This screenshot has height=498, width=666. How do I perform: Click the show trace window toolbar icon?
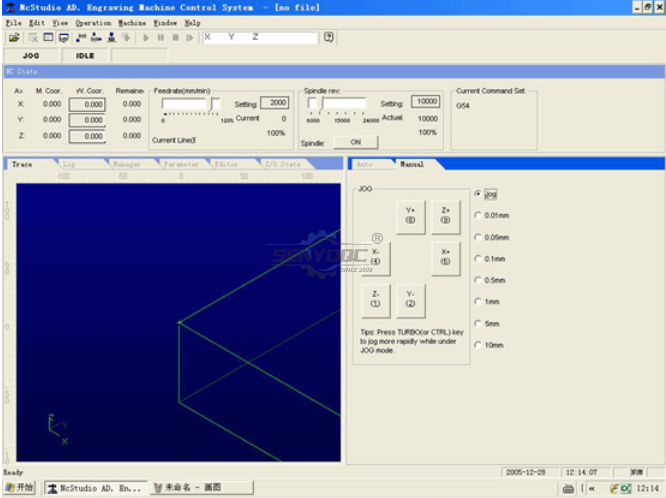(x=64, y=38)
